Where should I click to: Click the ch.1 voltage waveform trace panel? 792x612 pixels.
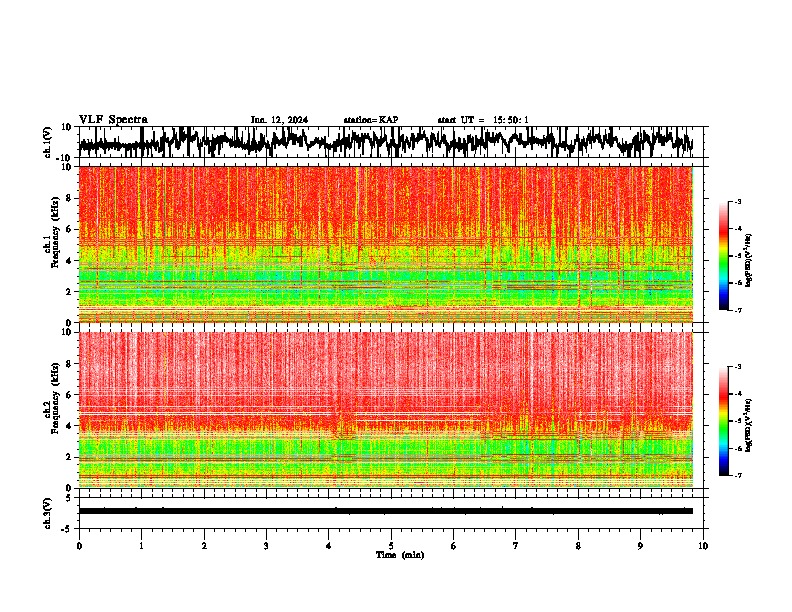point(391,142)
